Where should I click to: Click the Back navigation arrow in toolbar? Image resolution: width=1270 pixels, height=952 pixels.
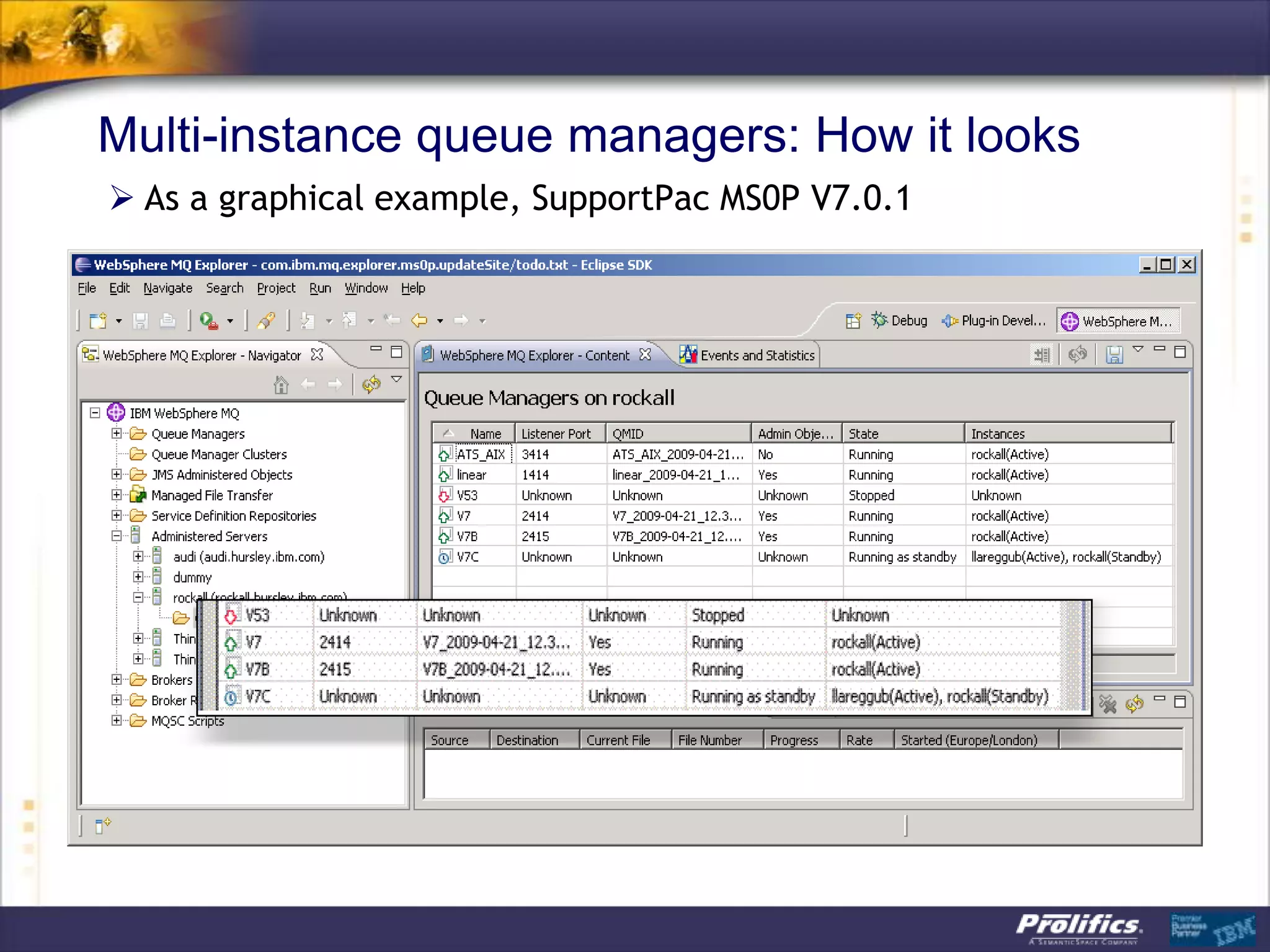tap(420, 320)
